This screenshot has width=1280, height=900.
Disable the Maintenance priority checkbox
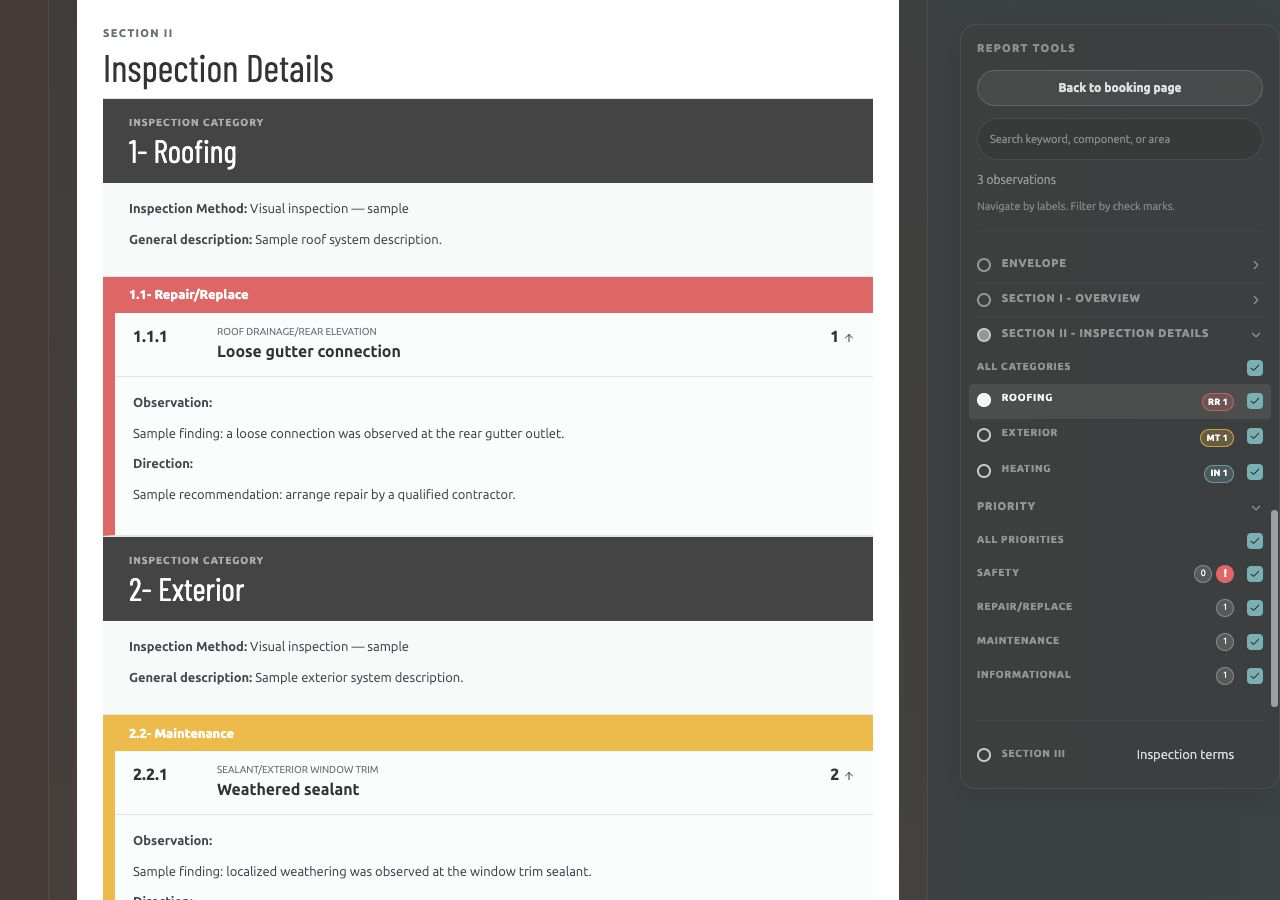[1255, 642]
